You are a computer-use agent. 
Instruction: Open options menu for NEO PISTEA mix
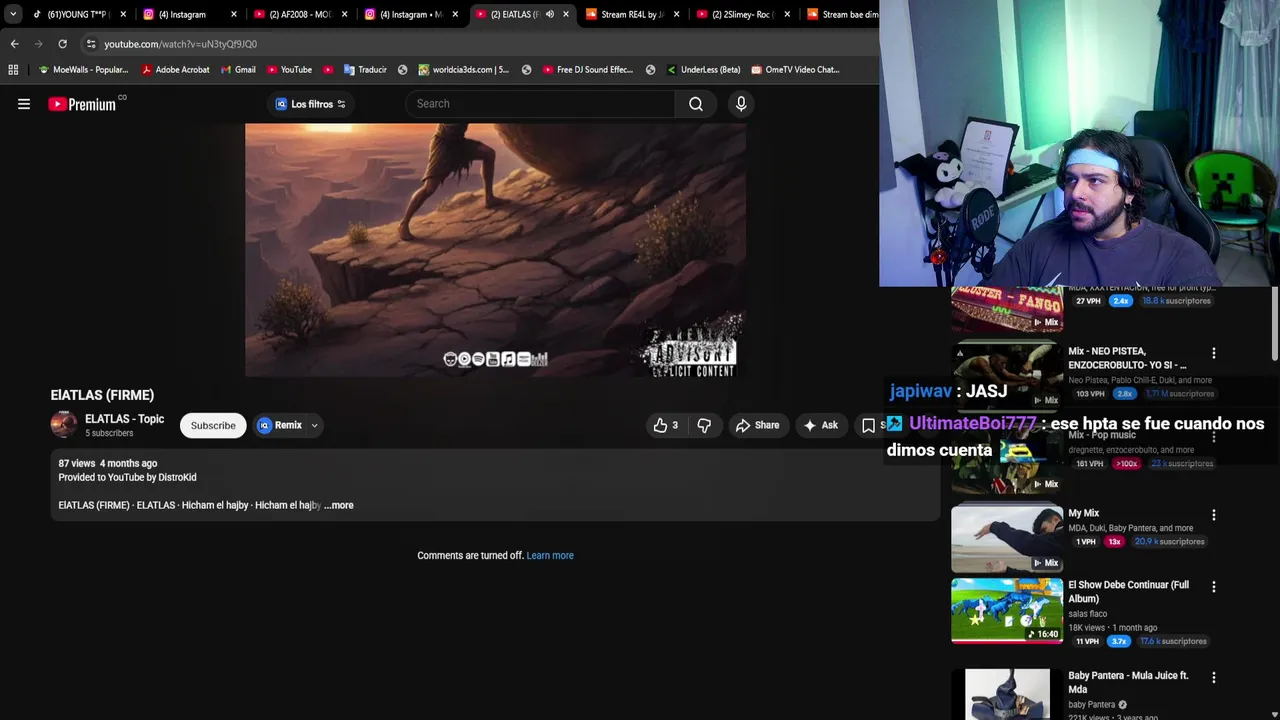point(1214,353)
